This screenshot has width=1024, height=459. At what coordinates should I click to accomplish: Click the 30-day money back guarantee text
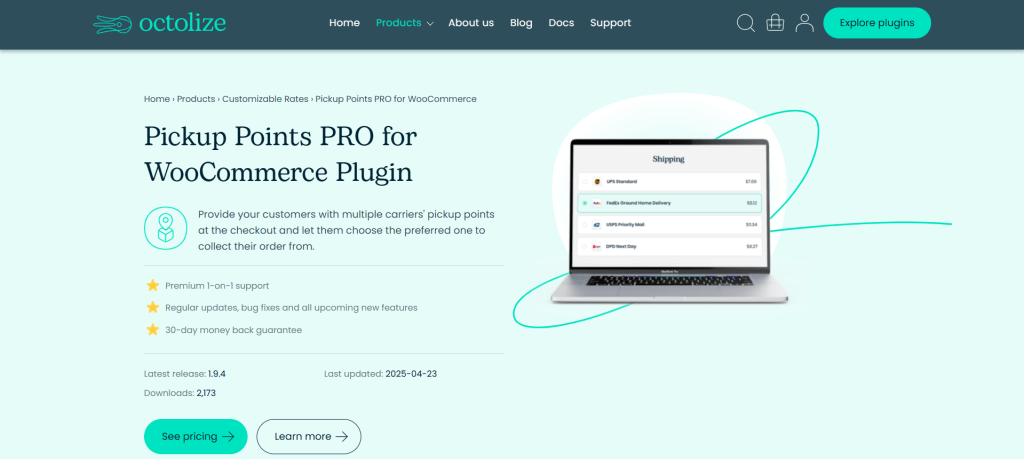(233, 330)
